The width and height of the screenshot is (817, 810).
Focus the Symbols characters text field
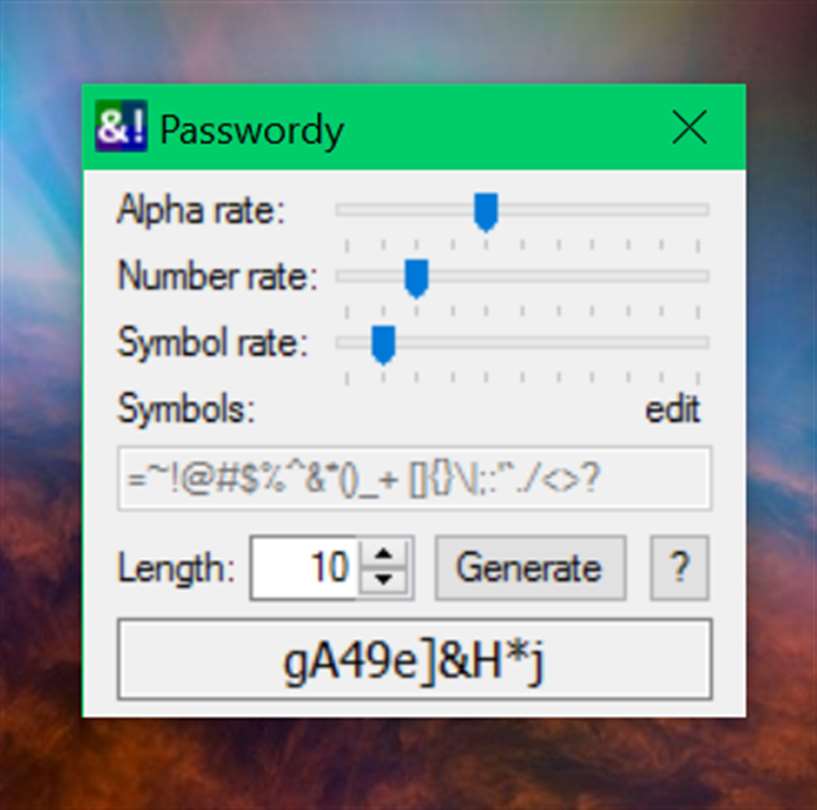(414, 478)
